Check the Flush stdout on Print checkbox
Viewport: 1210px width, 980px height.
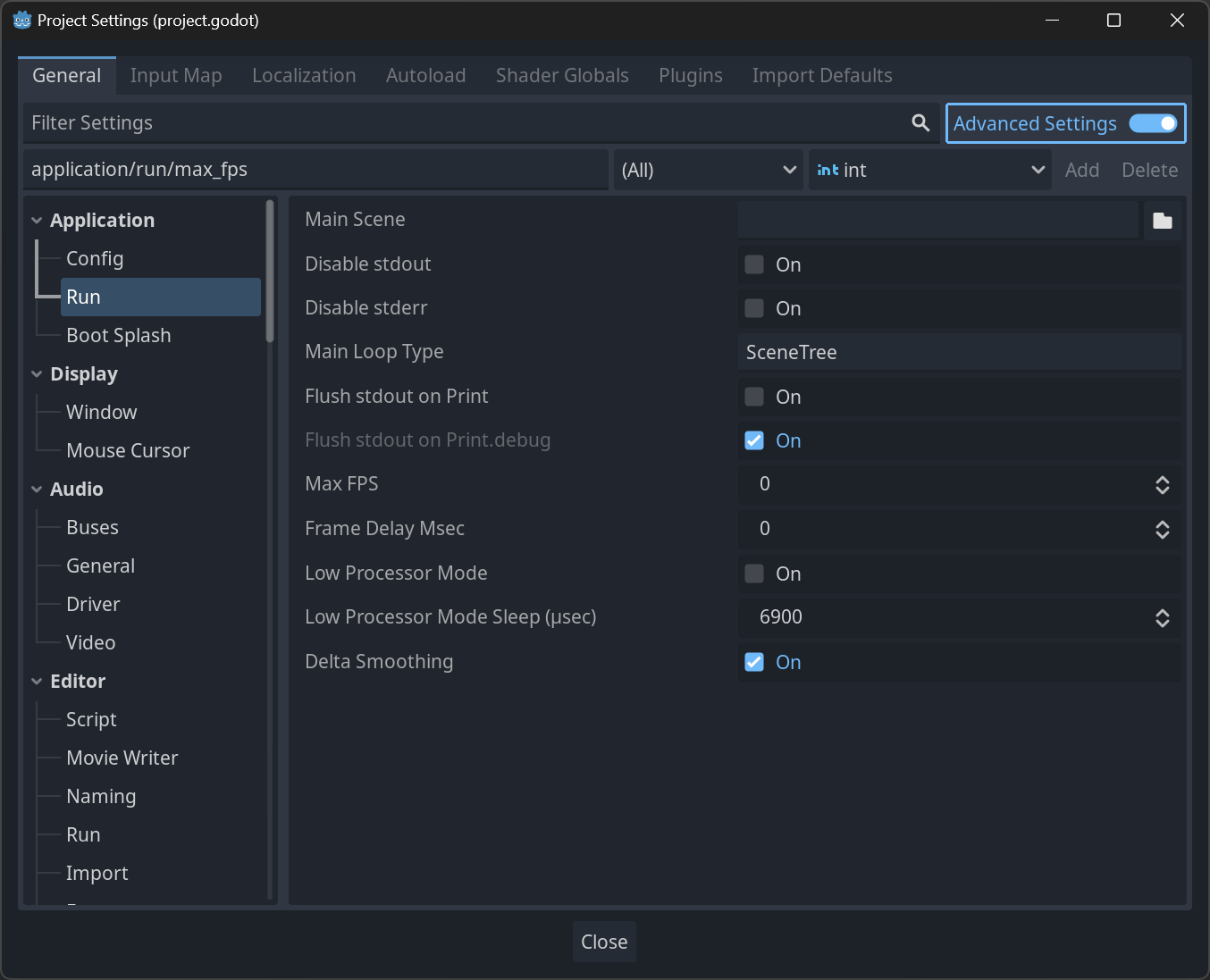coord(754,397)
